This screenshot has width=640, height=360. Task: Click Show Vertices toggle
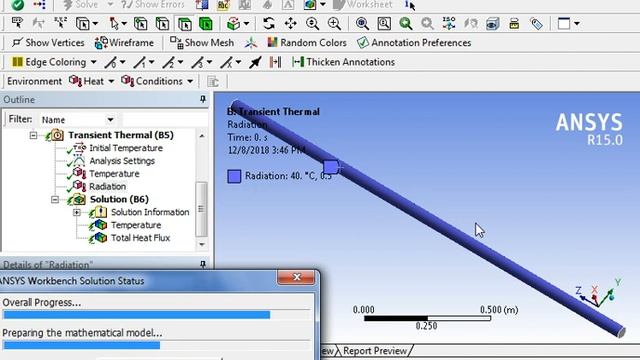click(48, 42)
